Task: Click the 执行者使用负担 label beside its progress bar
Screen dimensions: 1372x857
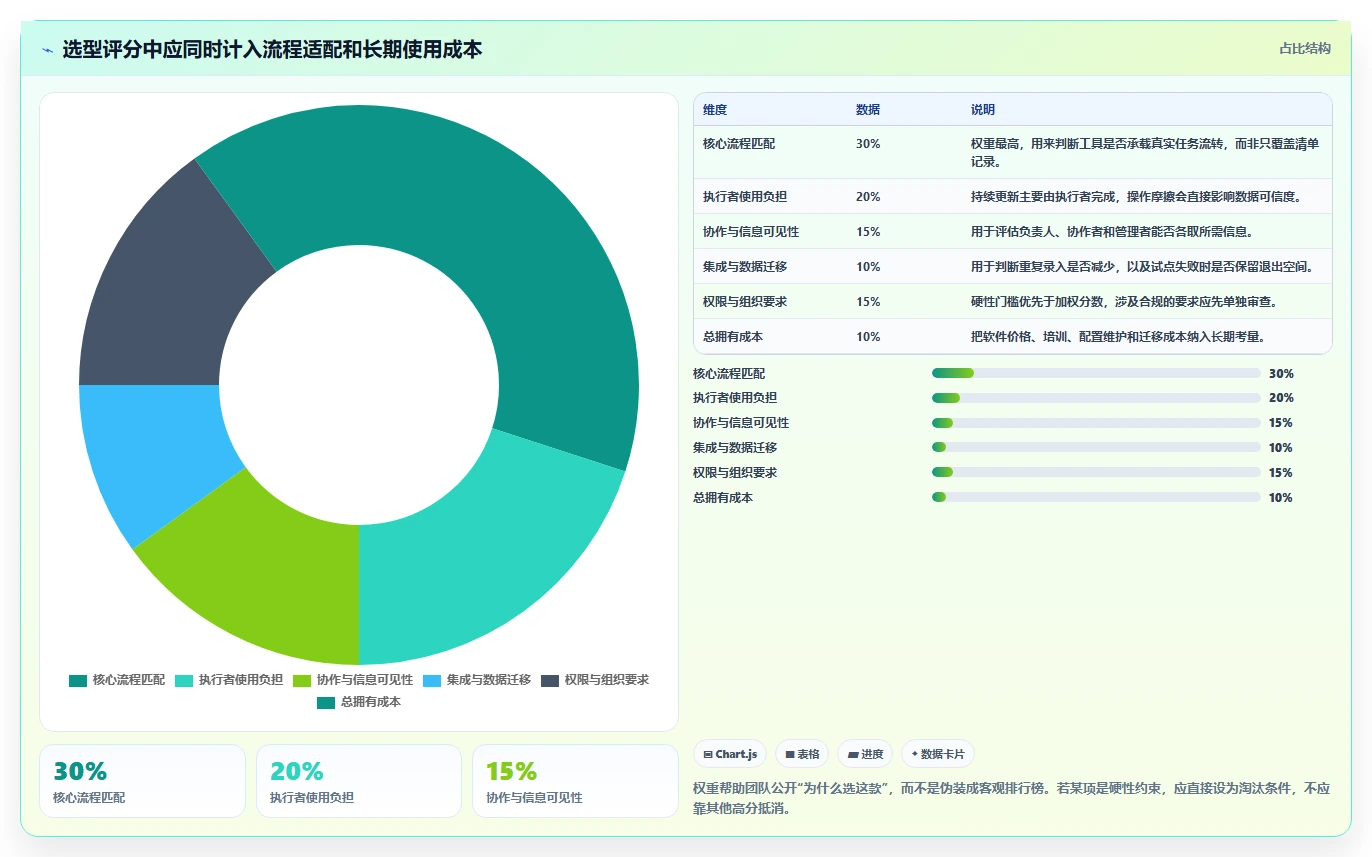Action: 735,398
